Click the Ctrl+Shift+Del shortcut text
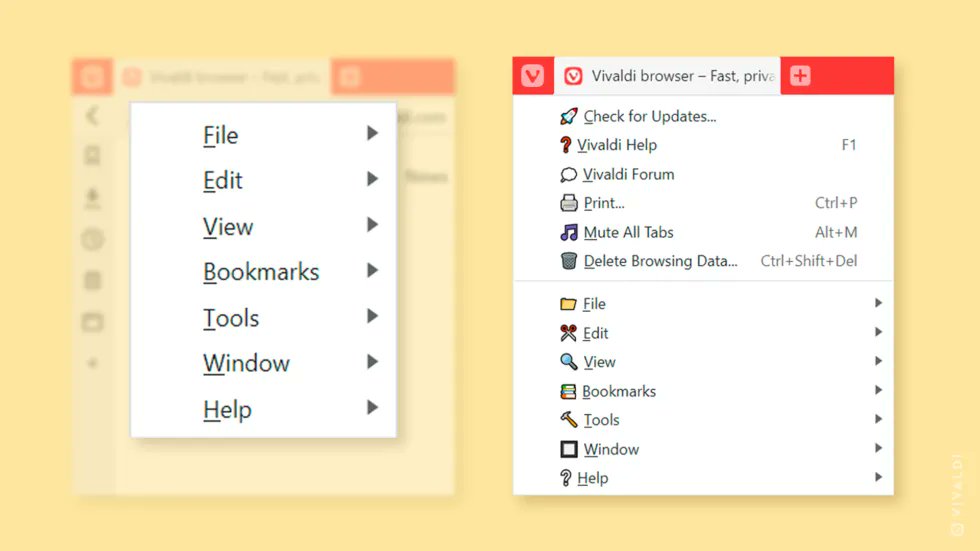Viewport: 980px width, 551px height. 809,261
